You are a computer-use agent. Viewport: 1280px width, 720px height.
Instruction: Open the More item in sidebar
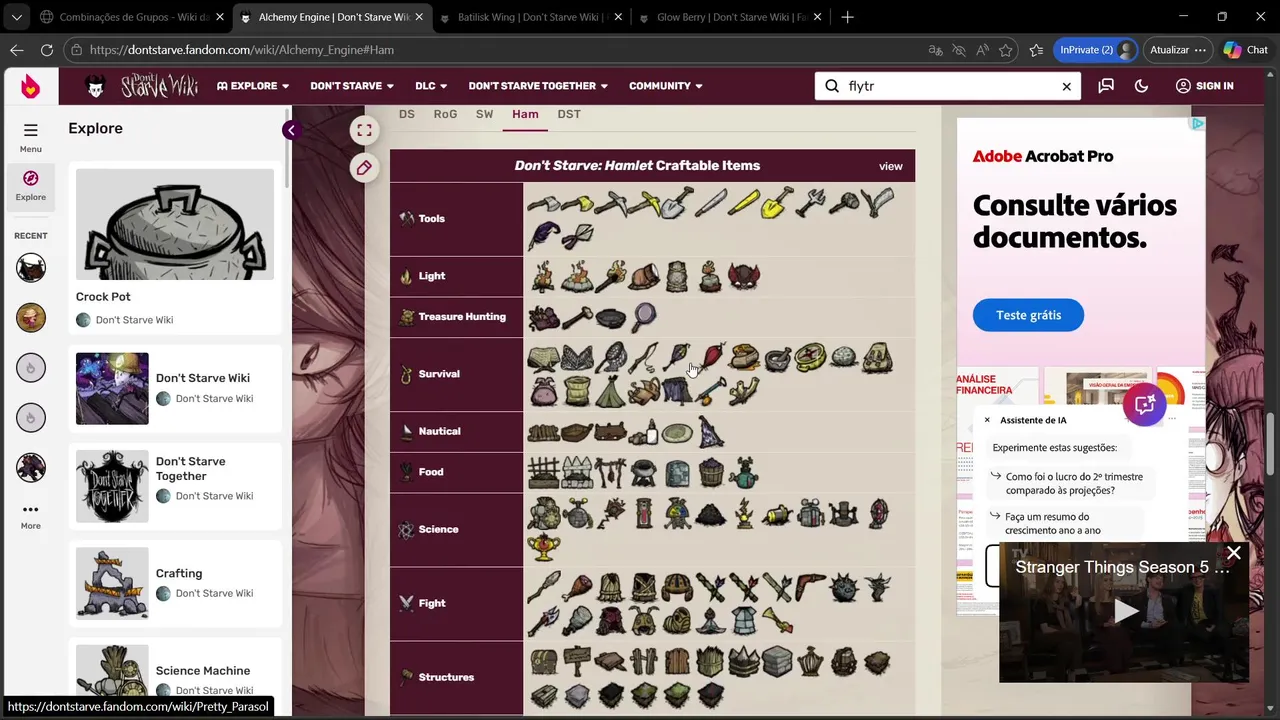(31, 516)
